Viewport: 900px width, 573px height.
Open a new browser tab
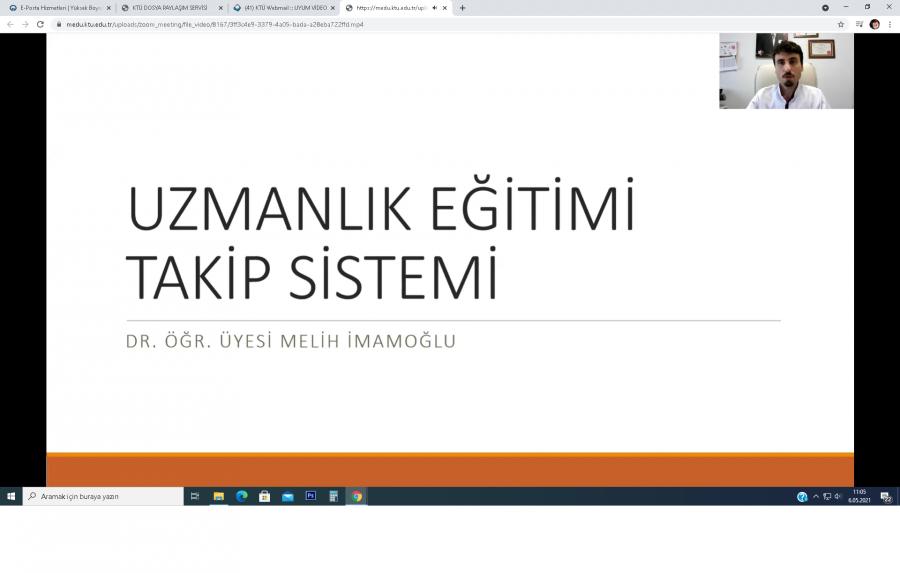462,8
